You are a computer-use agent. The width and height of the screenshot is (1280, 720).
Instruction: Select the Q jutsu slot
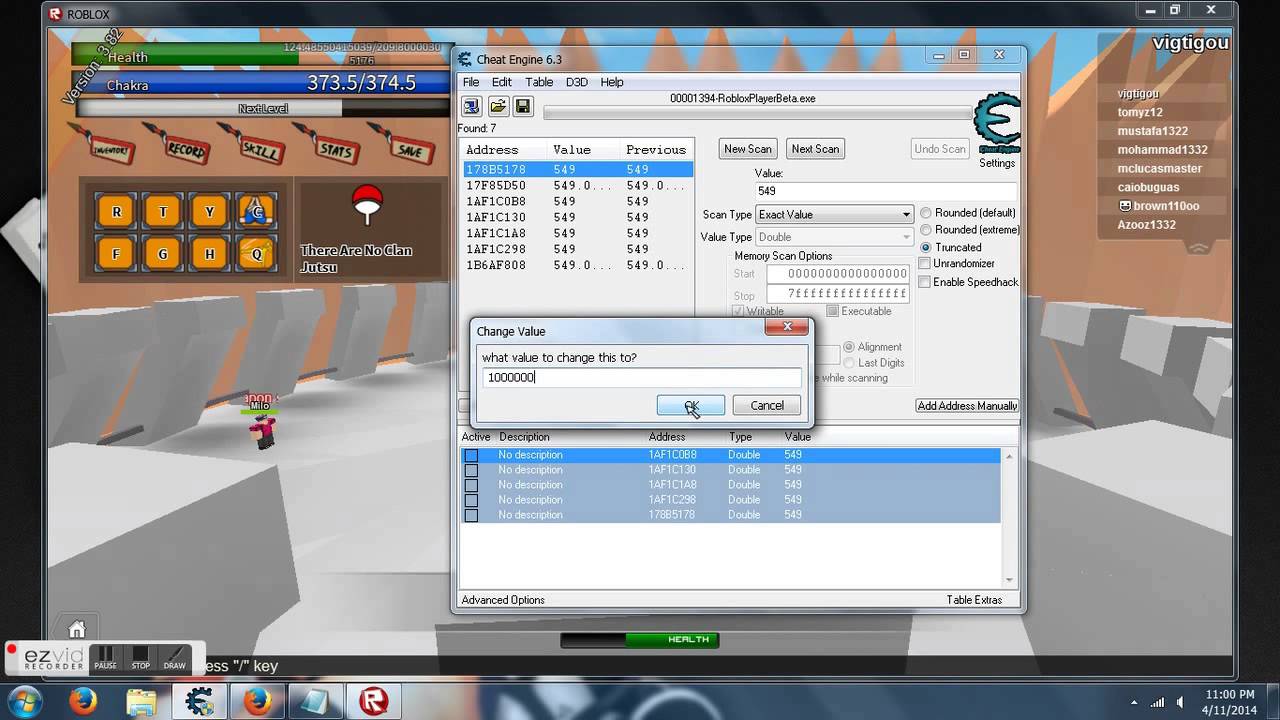click(x=257, y=254)
